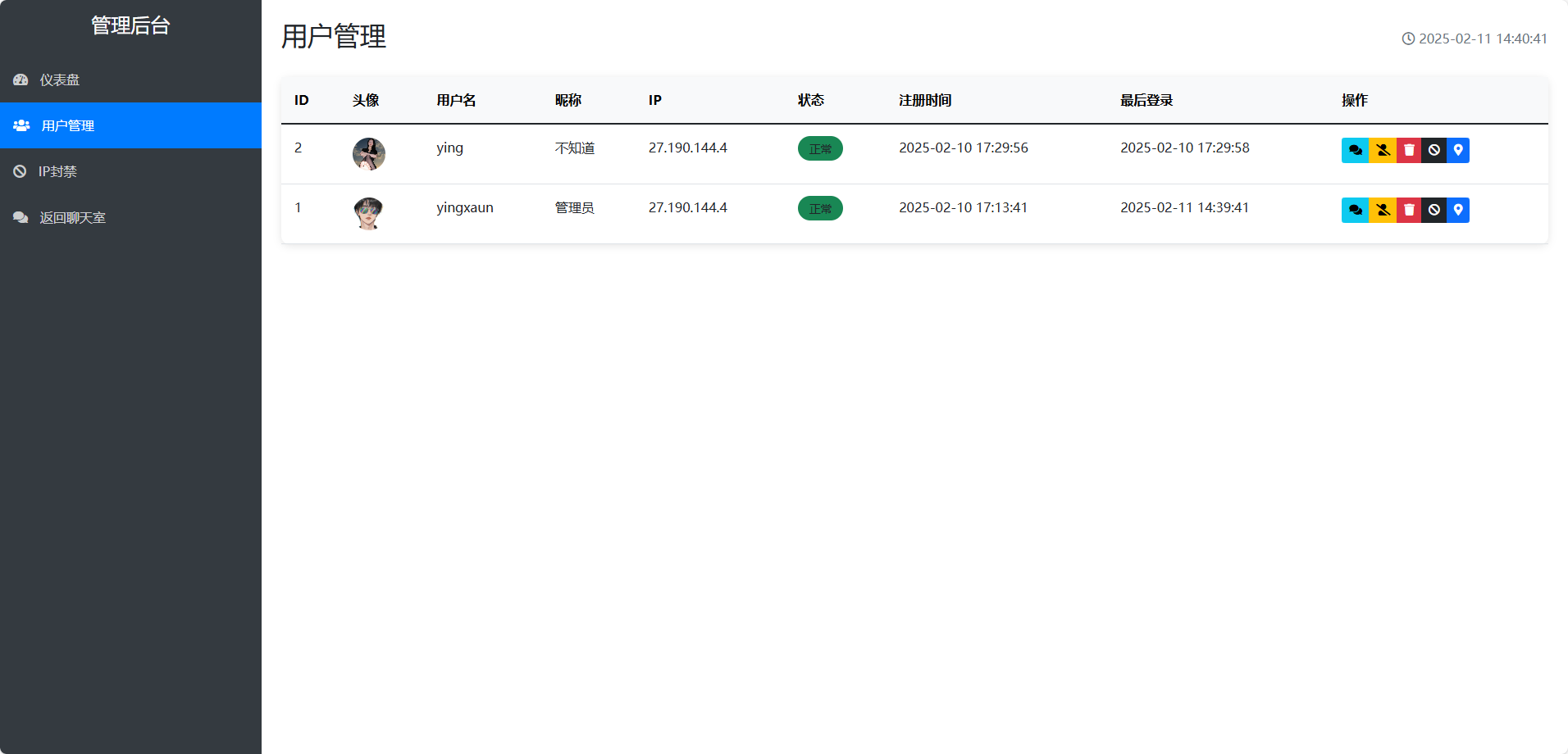Go to the IP封禁 page
This screenshot has height=754, width=1568.
(x=57, y=171)
